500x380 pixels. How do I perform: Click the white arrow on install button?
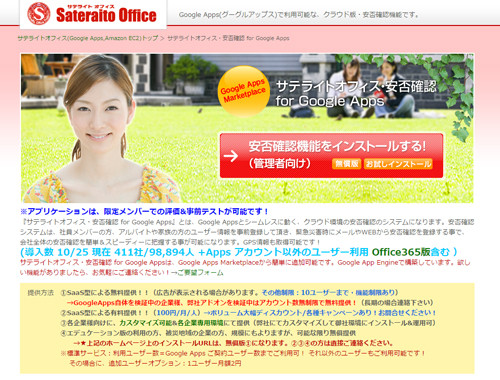(231, 156)
